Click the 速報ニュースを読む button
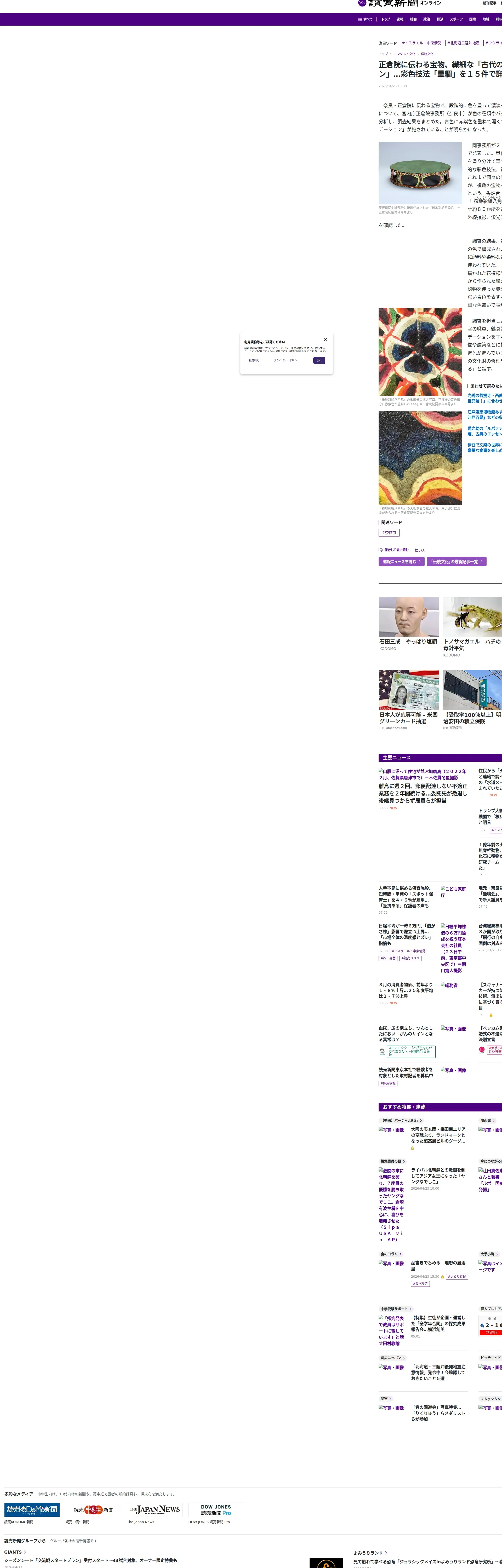 click(402, 562)
